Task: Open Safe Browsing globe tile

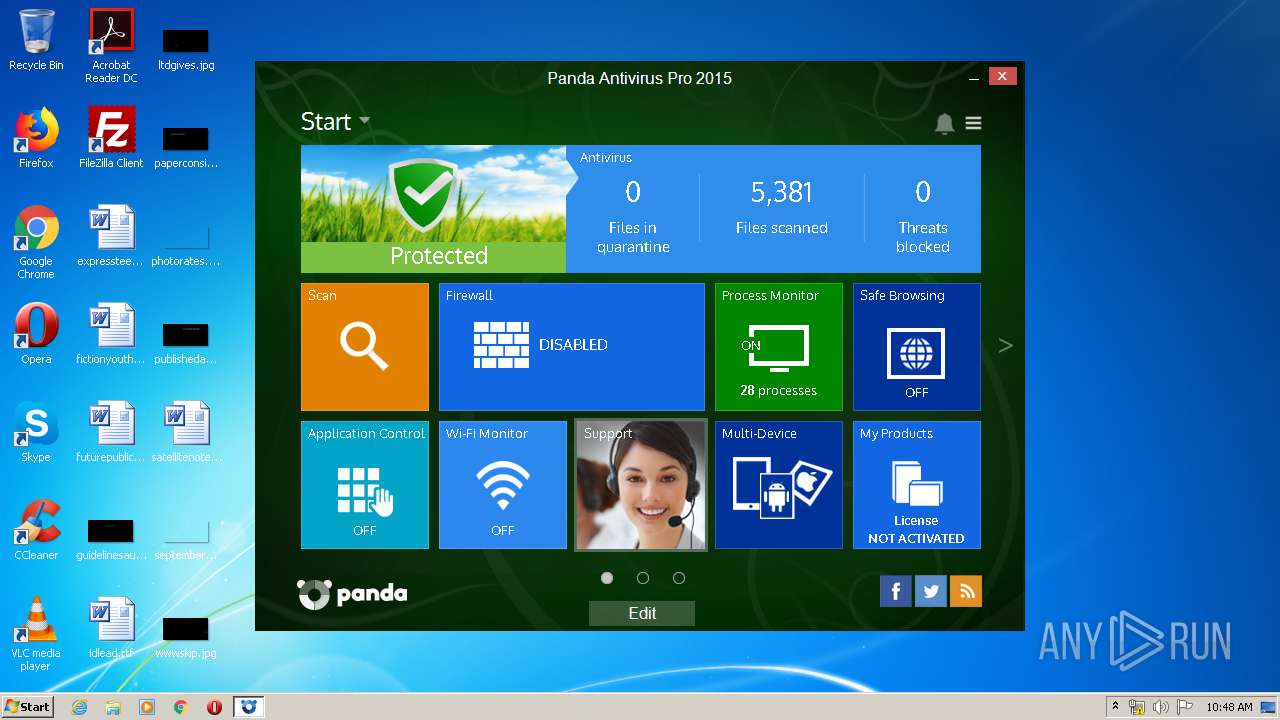Action: pos(917,347)
